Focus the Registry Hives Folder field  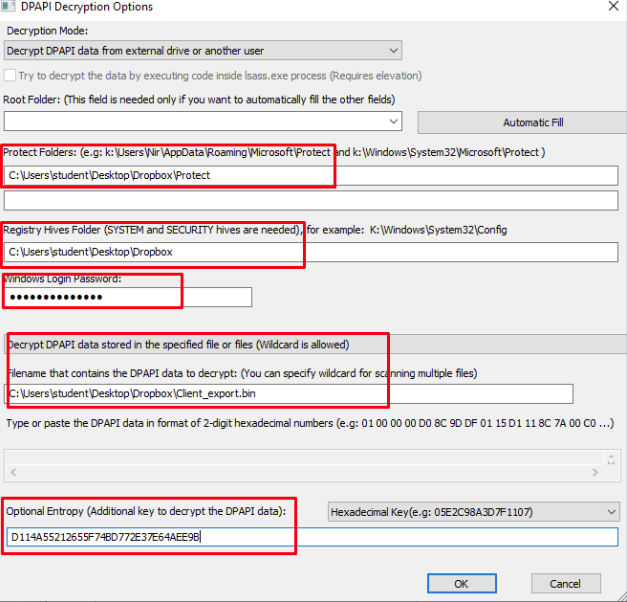(x=312, y=252)
